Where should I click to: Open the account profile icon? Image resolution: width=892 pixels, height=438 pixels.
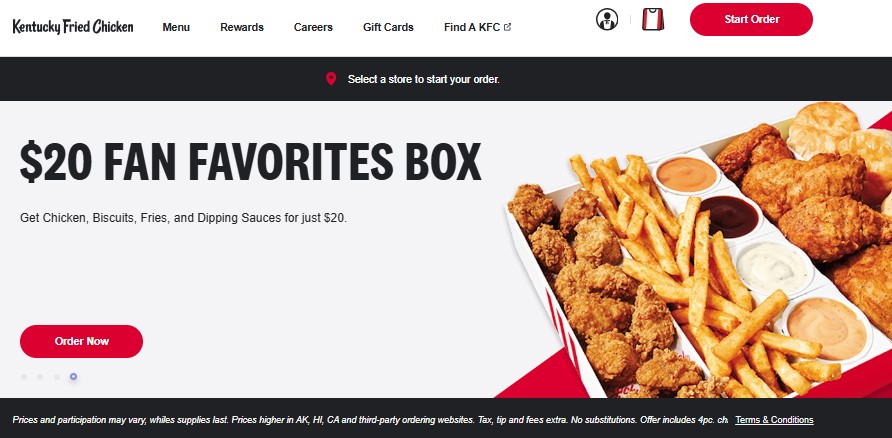click(607, 19)
